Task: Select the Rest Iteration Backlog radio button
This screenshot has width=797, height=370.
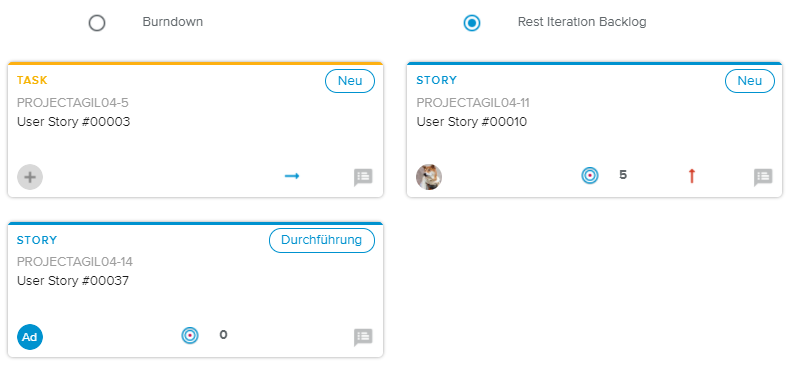Action: (x=472, y=23)
